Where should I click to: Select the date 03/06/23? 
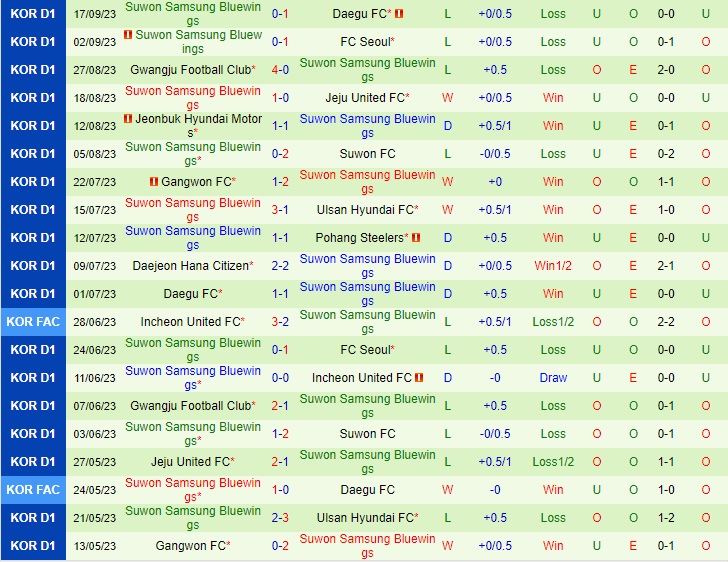[95, 434]
